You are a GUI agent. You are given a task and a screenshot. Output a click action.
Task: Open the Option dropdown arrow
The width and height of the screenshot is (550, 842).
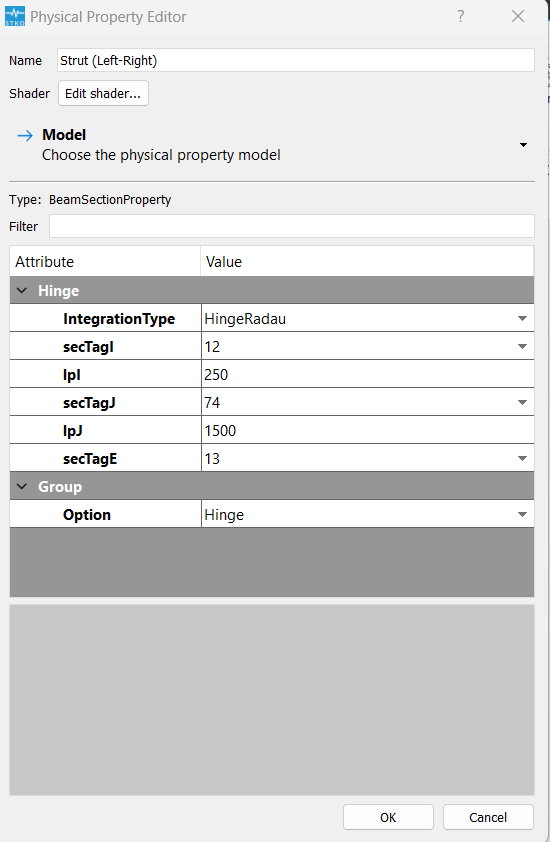tap(522, 514)
